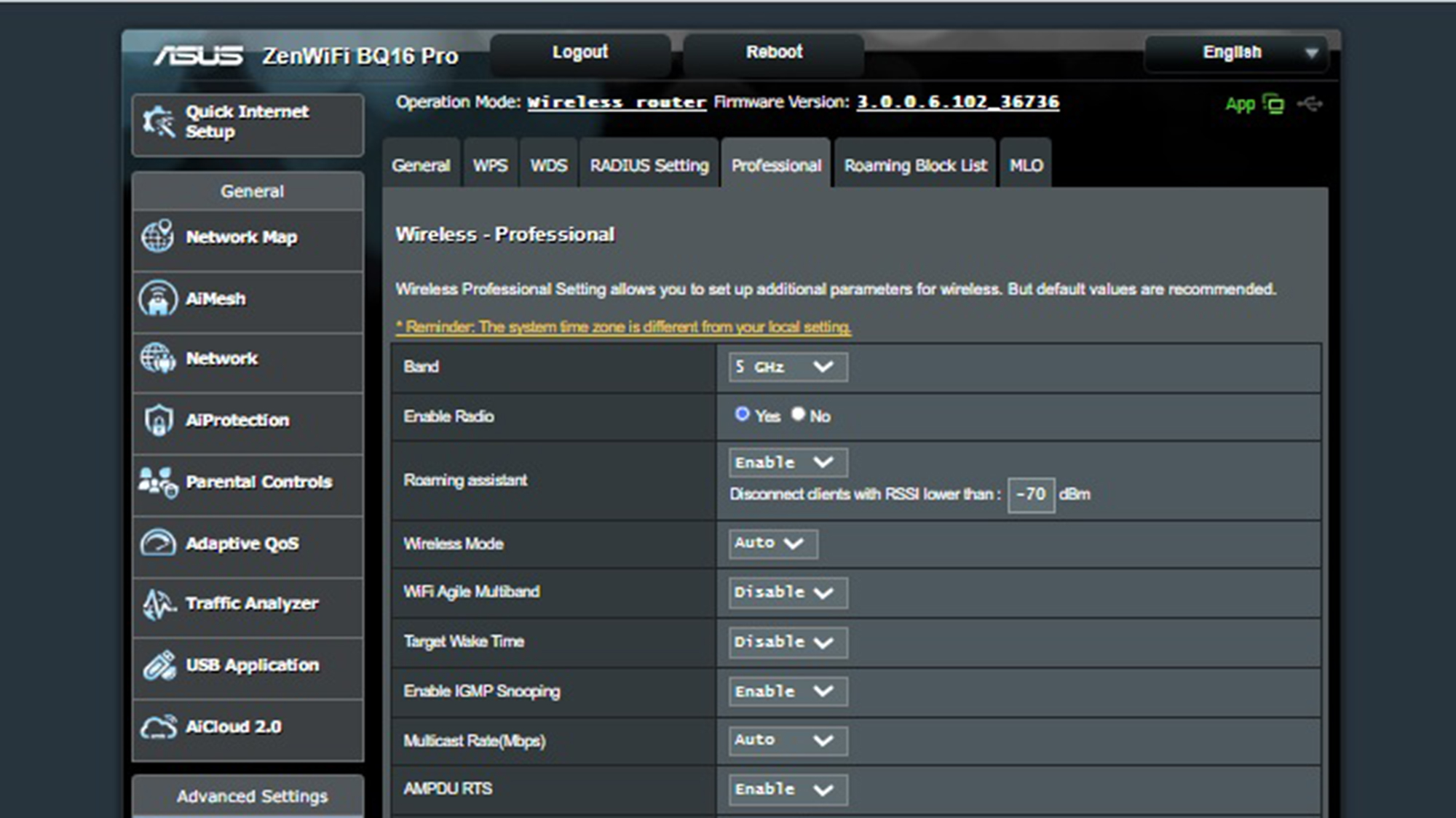
Task: Open the Band dropdown showing 5 GHz
Action: coord(788,367)
